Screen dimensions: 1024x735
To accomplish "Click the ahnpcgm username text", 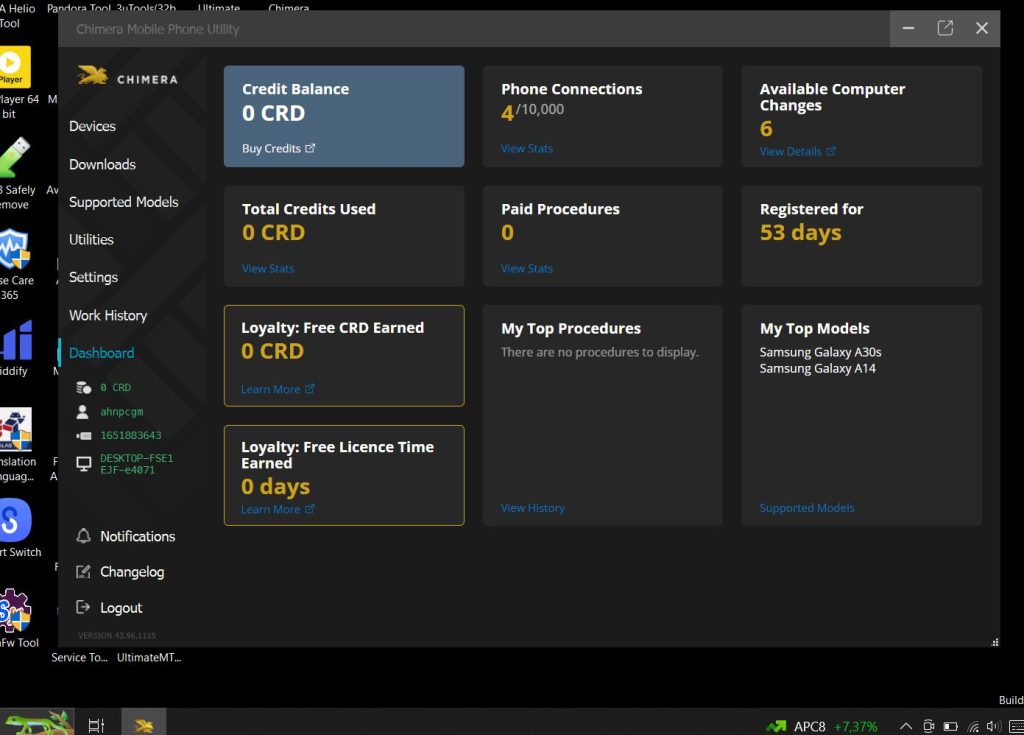I will tap(121, 412).
